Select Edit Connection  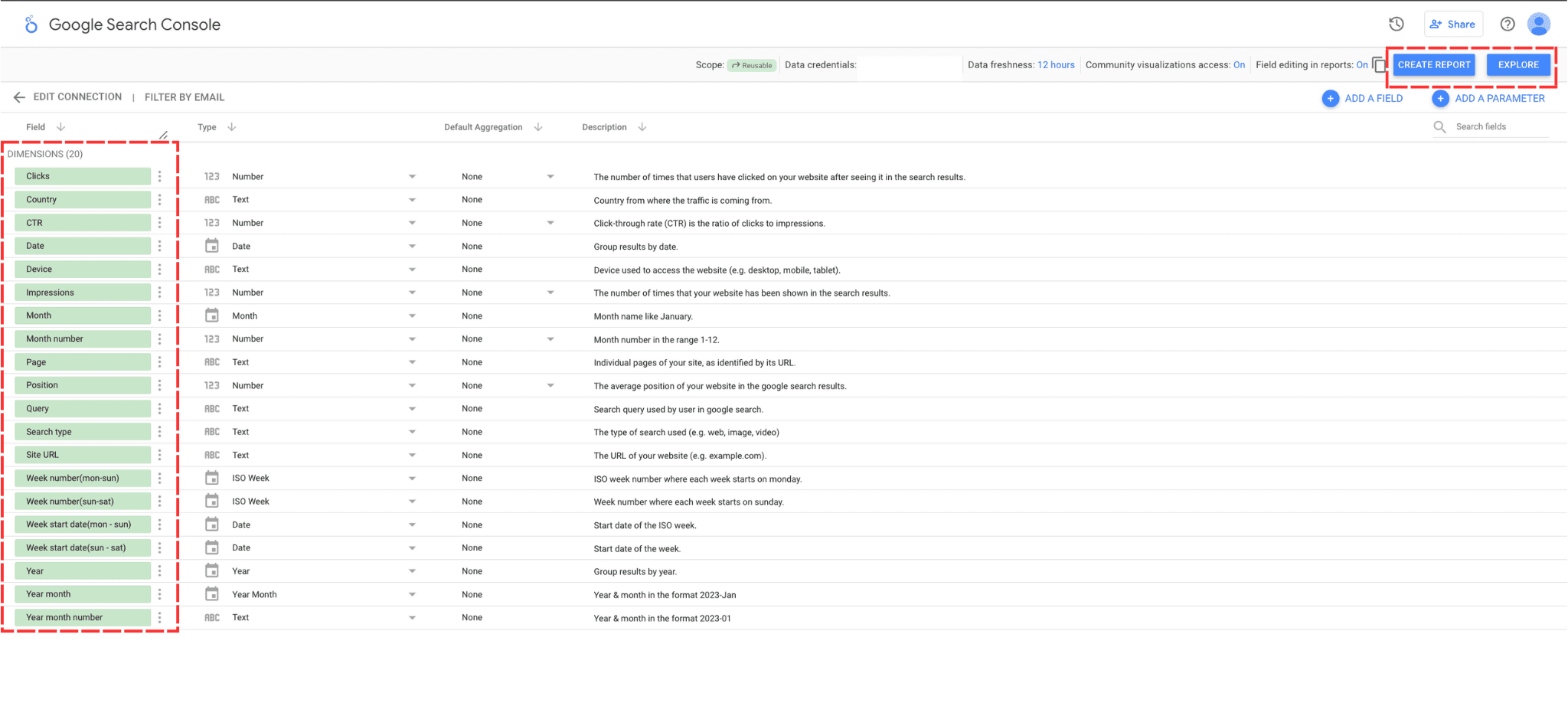click(x=77, y=97)
